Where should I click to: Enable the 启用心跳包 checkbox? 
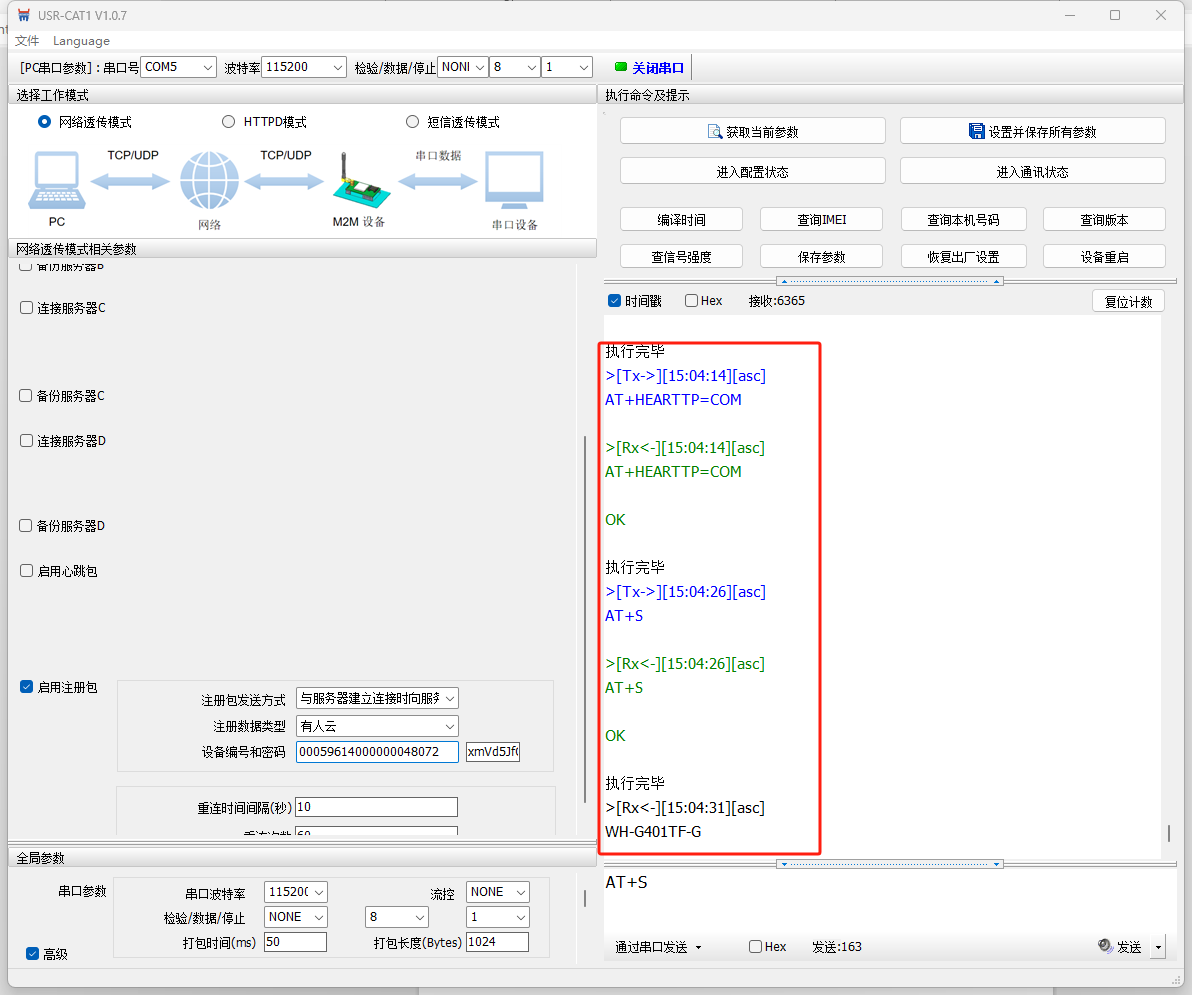(27, 571)
